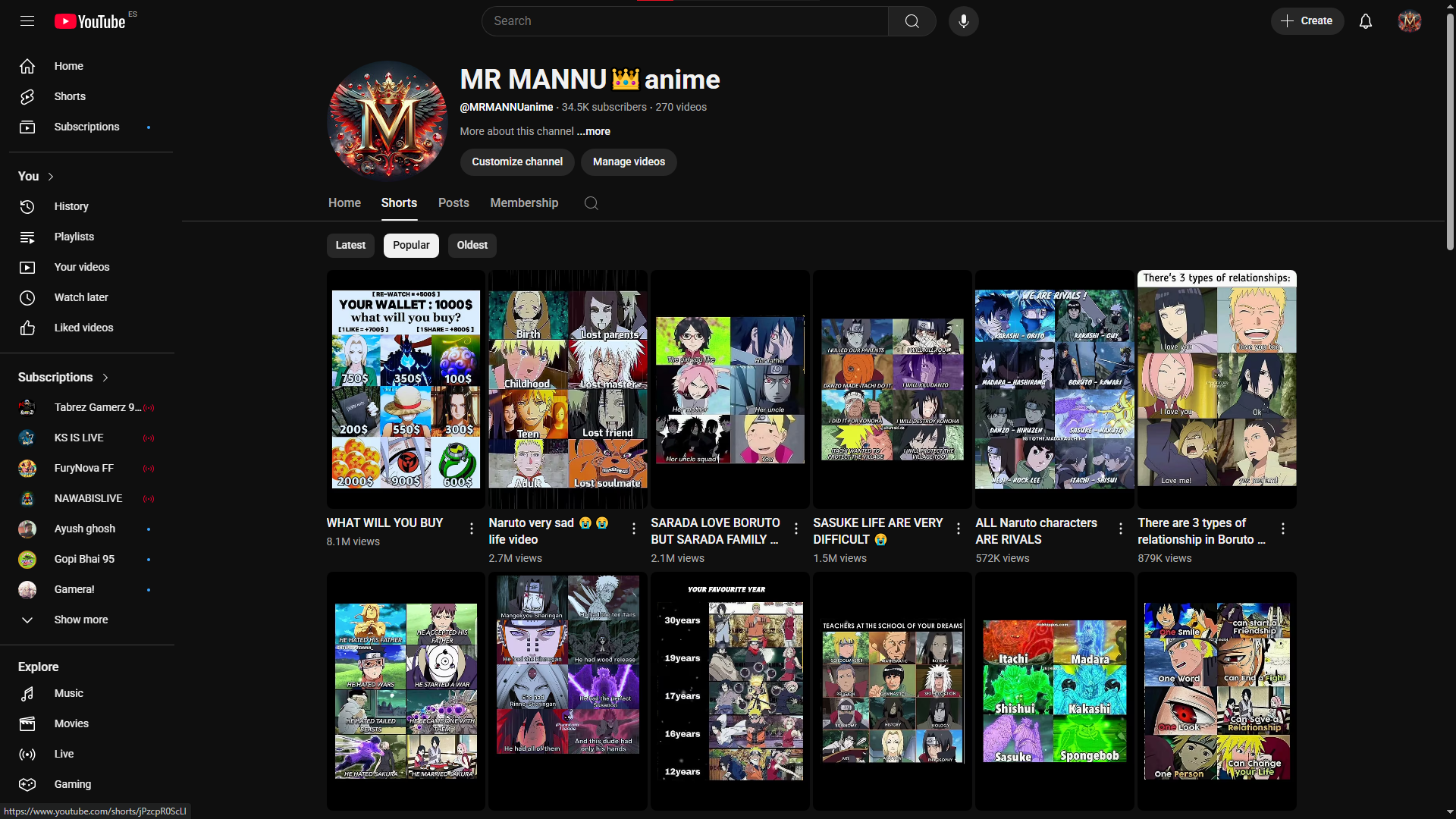
Task: Start voice search with microphone icon
Action: point(964,21)
